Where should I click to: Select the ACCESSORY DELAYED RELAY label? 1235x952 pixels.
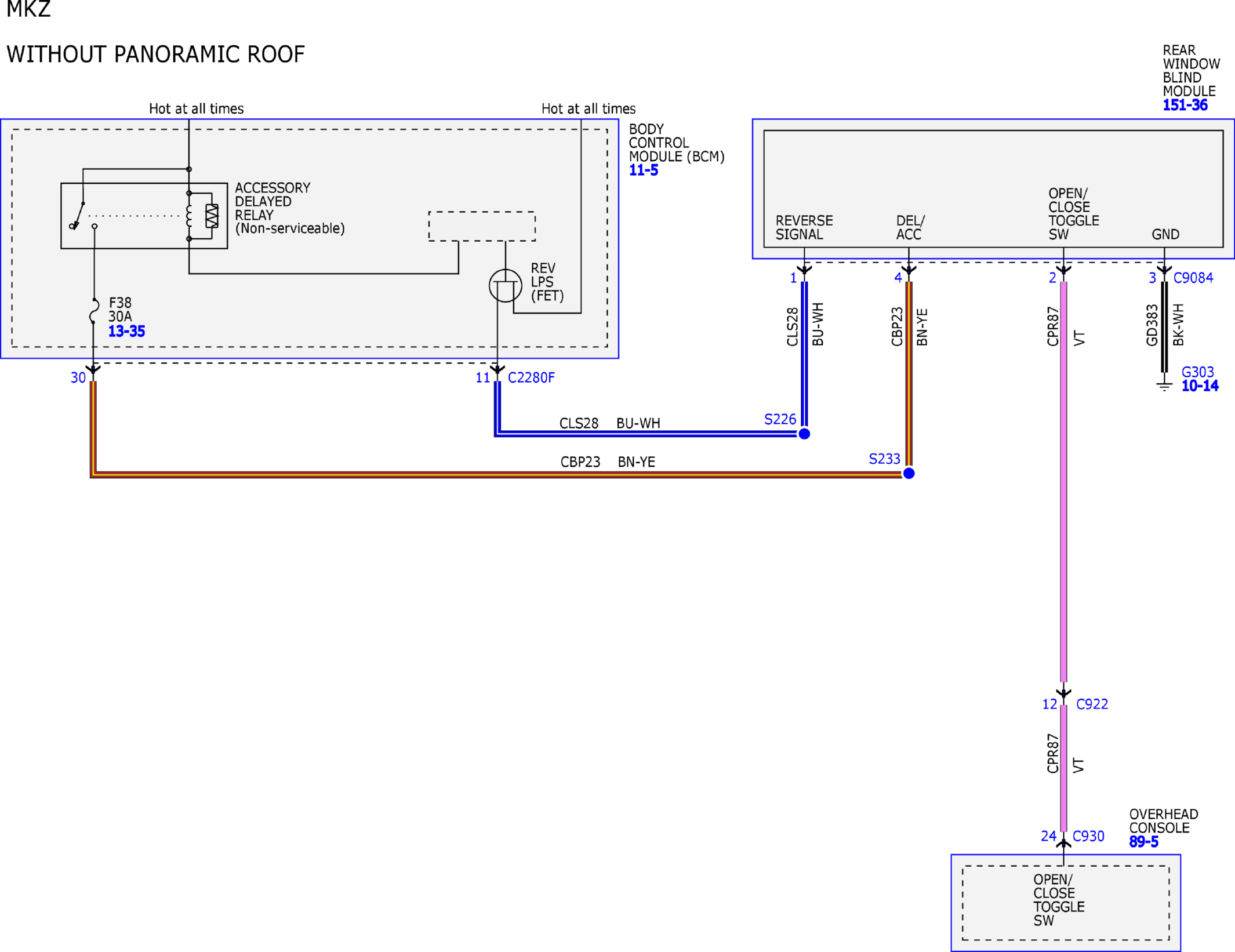coord(290,209)
